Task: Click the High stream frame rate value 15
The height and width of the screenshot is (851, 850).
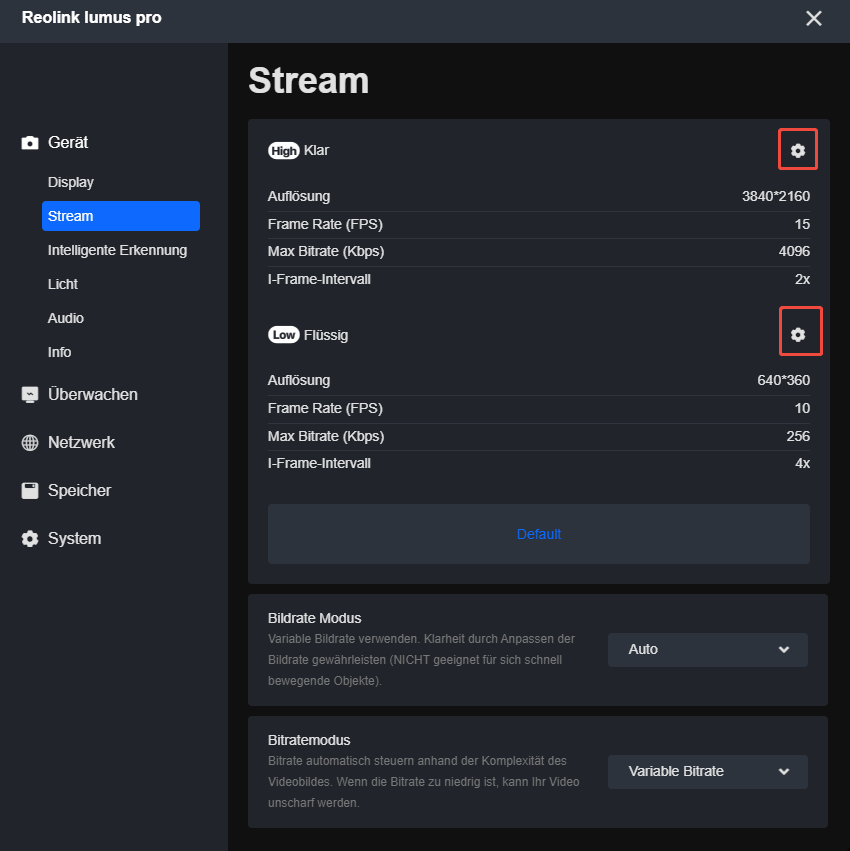Action: pyautogui.click(x=802, y=224)
